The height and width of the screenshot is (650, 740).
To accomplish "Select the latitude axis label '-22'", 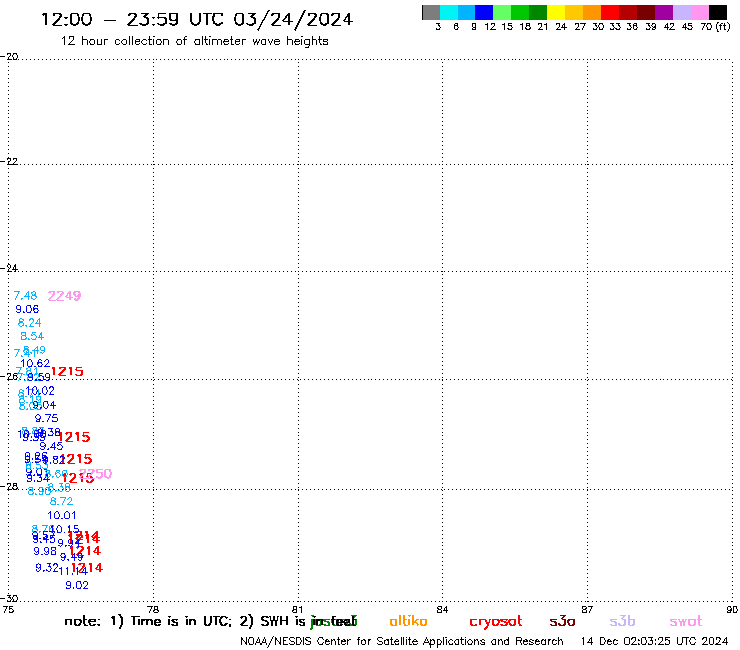I will pos(9,161).
